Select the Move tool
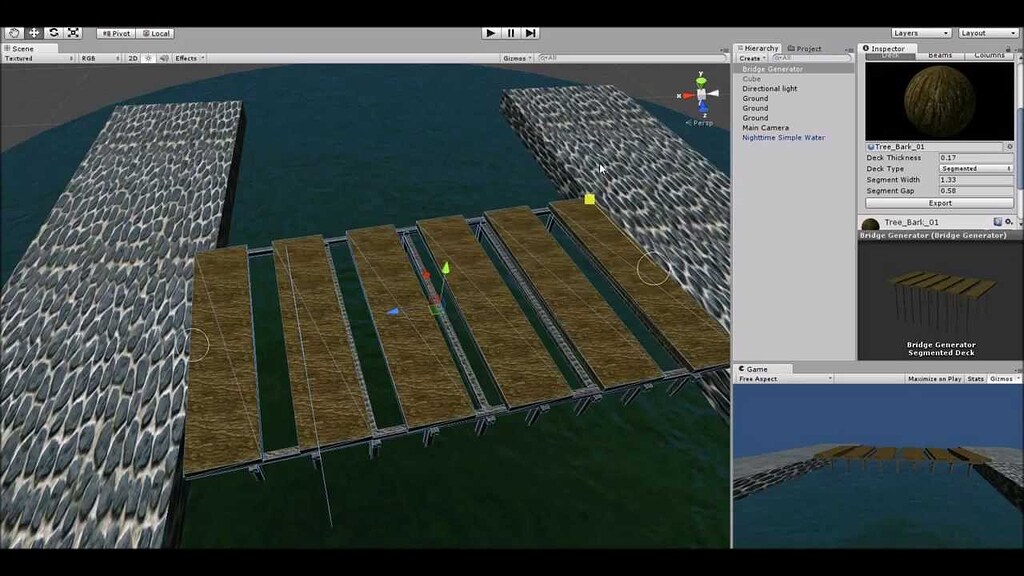The width and height of the screenshot is (1024, 576). click(x=34, y=33)
